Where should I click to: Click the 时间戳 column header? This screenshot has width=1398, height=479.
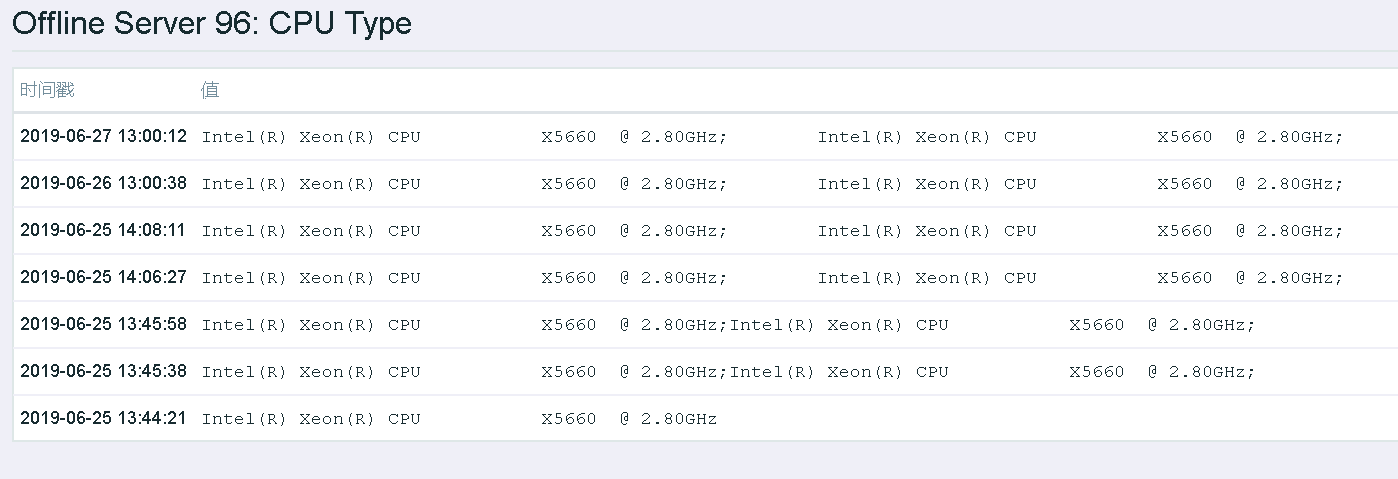point(47,90)
